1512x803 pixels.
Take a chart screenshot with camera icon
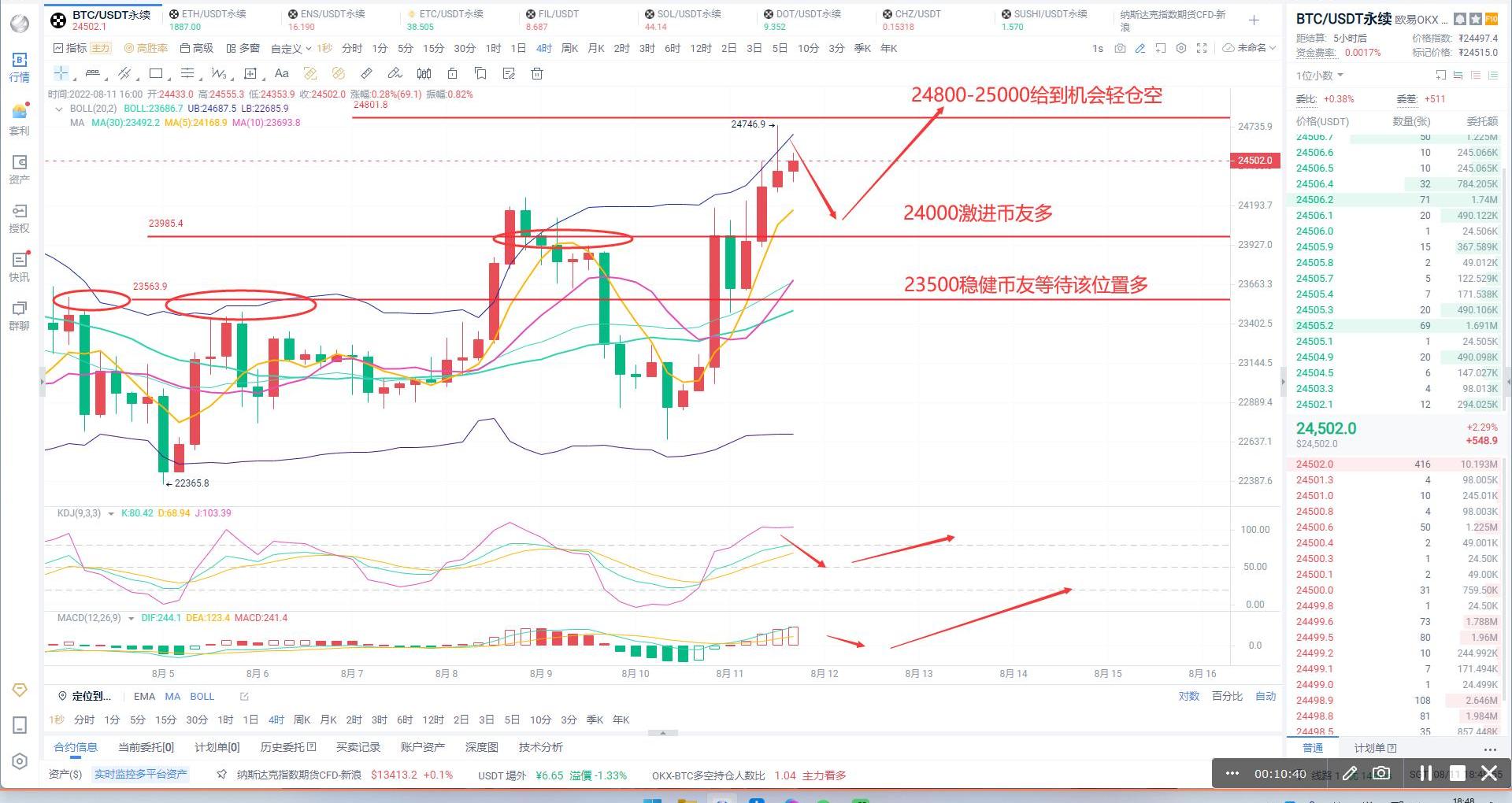coord(1120,49)
